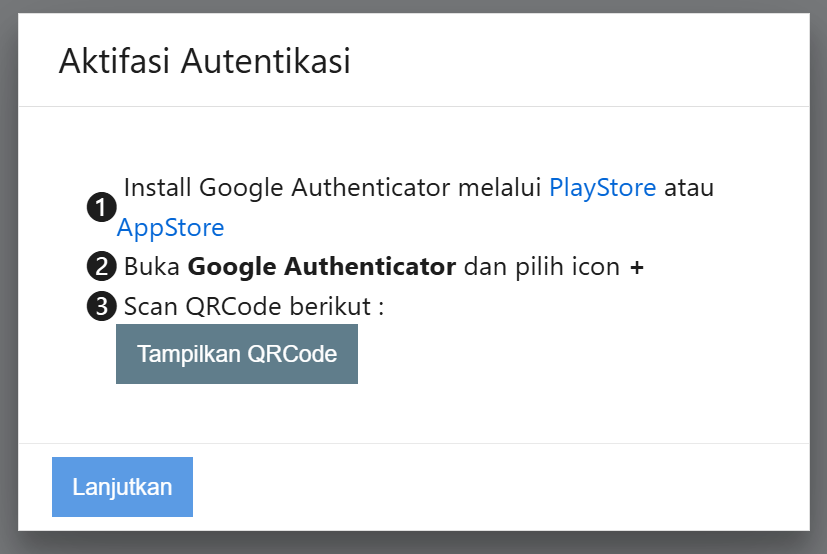Show the QR code with Tampilkan QRCode

[237, 354]
